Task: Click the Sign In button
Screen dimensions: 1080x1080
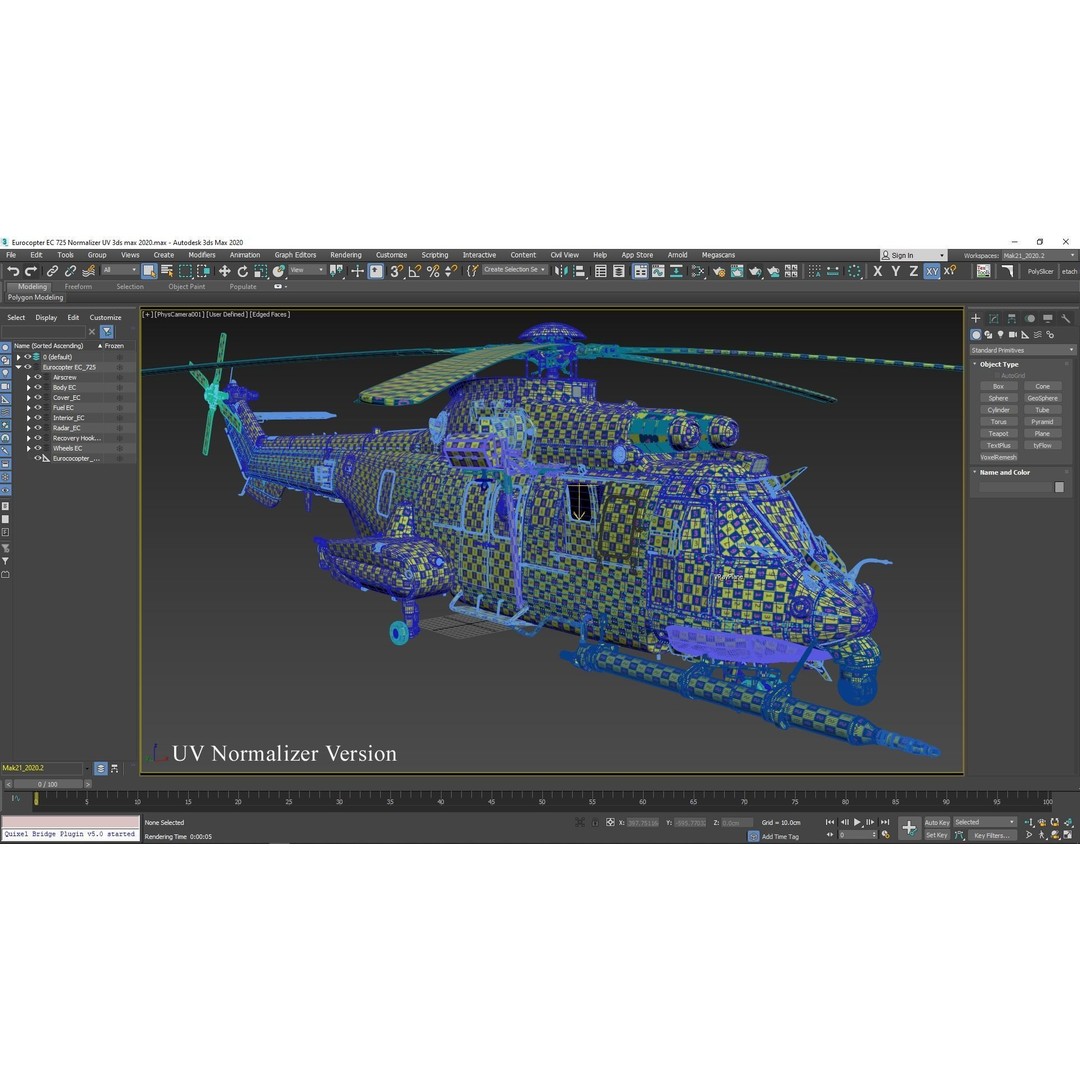Action: point(913,255)
